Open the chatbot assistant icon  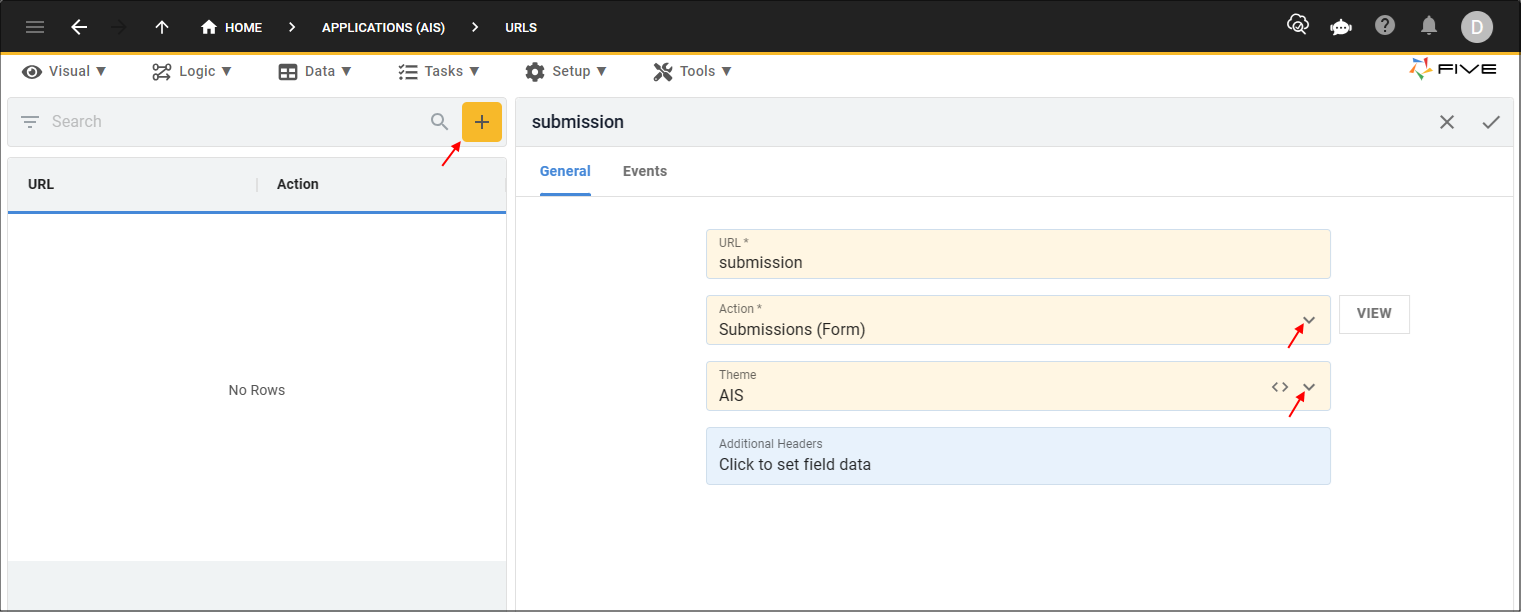1341,27
